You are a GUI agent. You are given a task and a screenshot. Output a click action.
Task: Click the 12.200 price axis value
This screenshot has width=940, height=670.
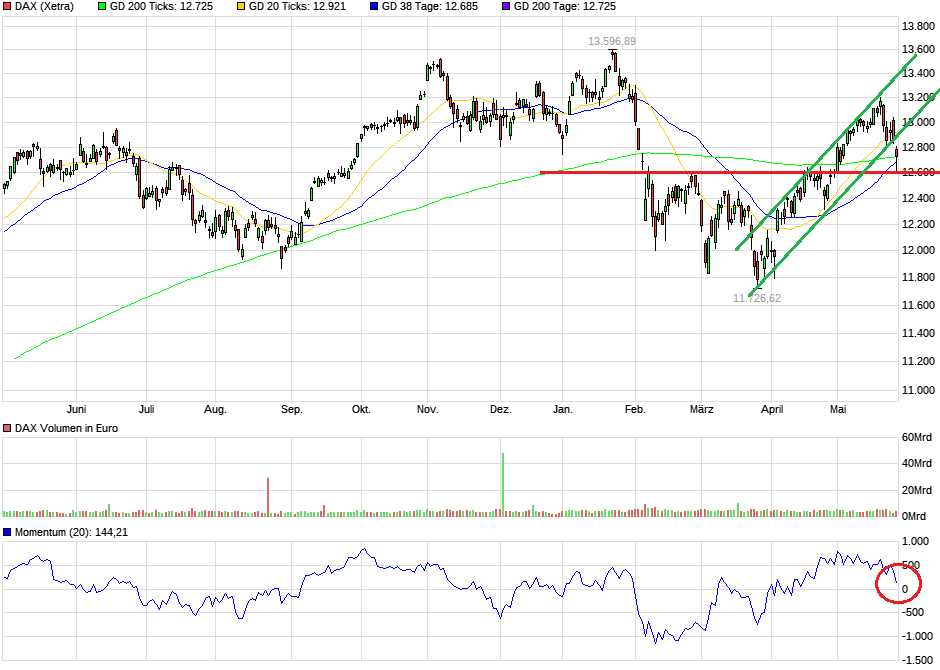pos(918,225)
